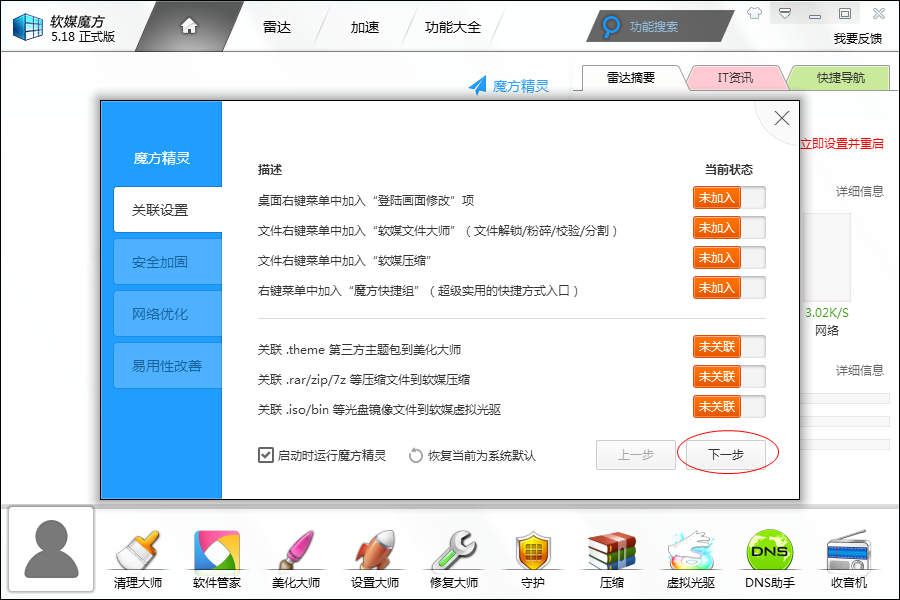Launch 美化大师 paintbrush icon

(x=296, y=550)
